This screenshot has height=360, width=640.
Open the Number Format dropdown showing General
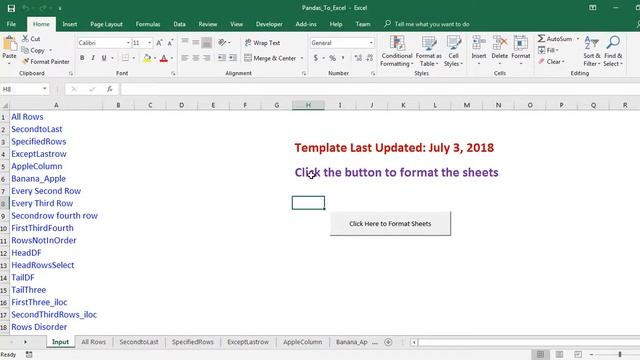click(371, 43)
